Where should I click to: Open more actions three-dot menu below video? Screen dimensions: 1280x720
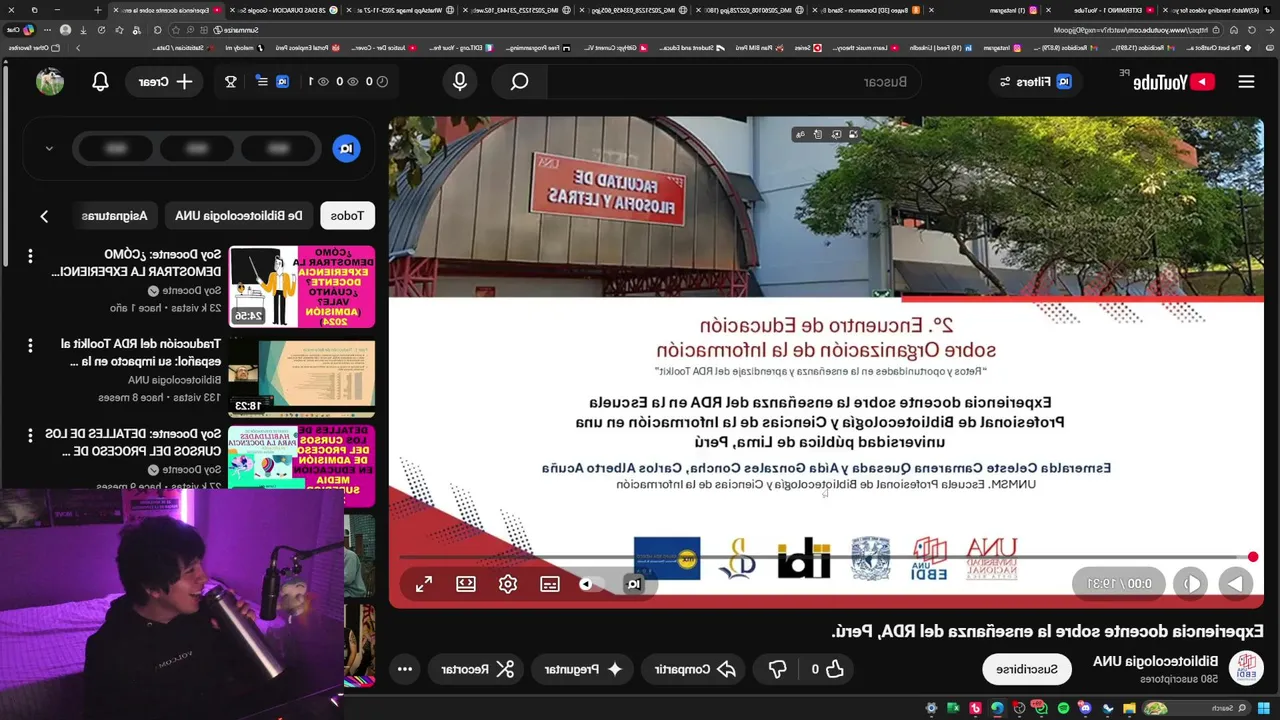click(404, 669)
